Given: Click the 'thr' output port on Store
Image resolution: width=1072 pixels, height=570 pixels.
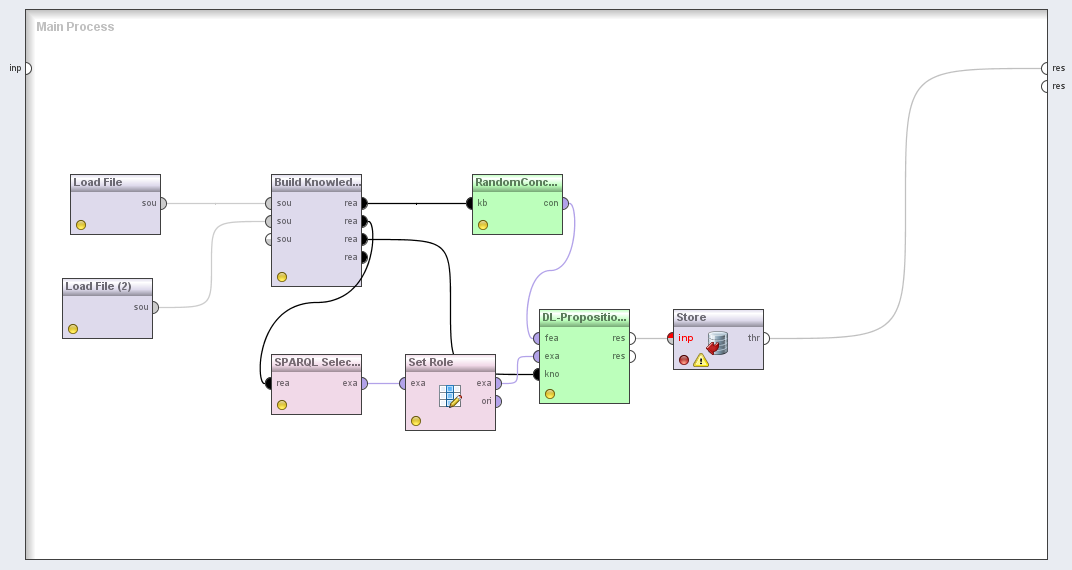Looking at the screenshot, I should 766,338.
